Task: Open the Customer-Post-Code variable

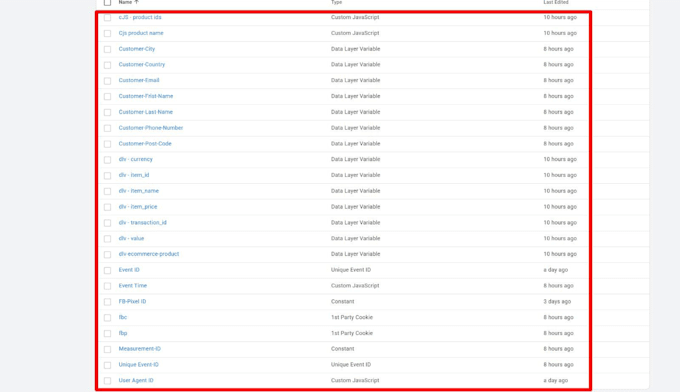Action: 145,144
